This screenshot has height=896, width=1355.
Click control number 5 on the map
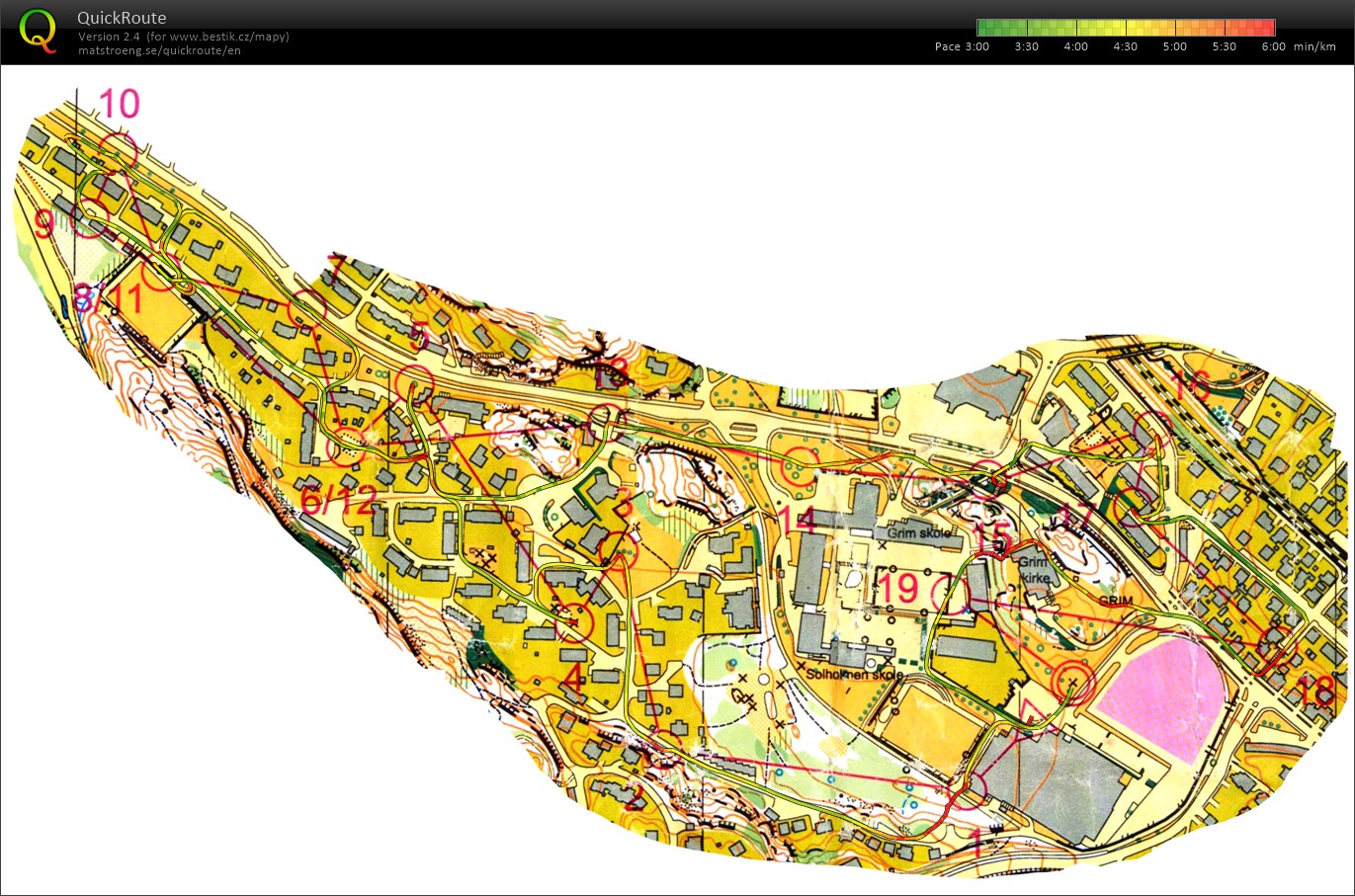point(420,338)
